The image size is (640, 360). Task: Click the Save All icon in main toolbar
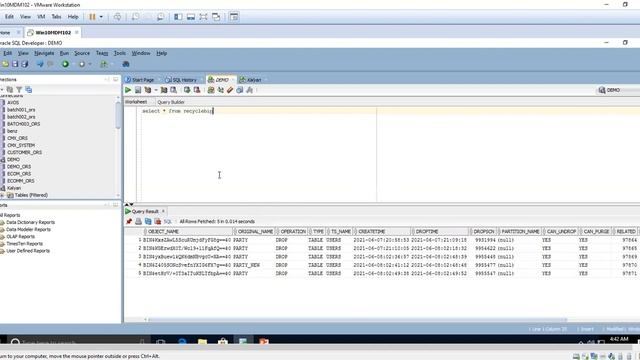[24, 64]
